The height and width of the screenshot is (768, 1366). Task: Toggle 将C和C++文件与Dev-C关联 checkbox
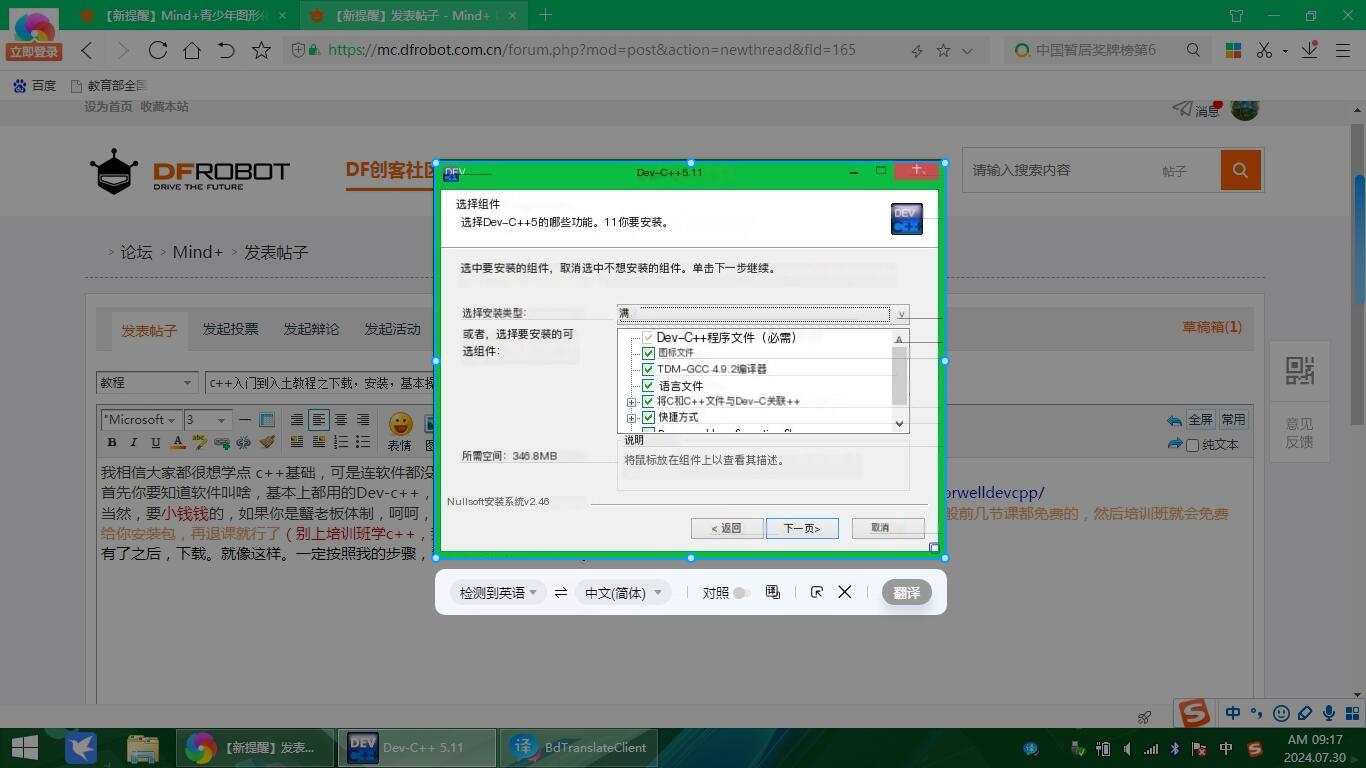pyautogui.click(x=648, y=401)
